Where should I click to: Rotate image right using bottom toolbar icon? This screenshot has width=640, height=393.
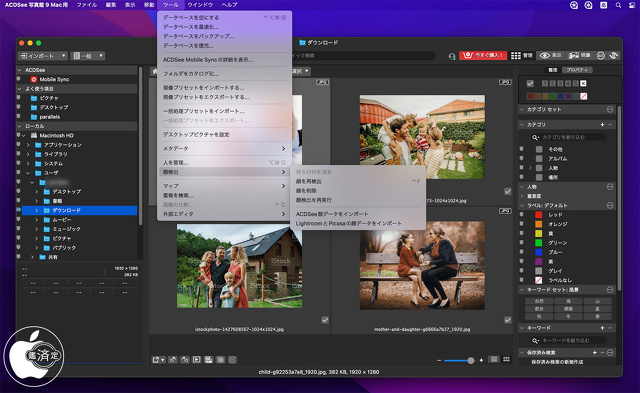coord(185,360)
